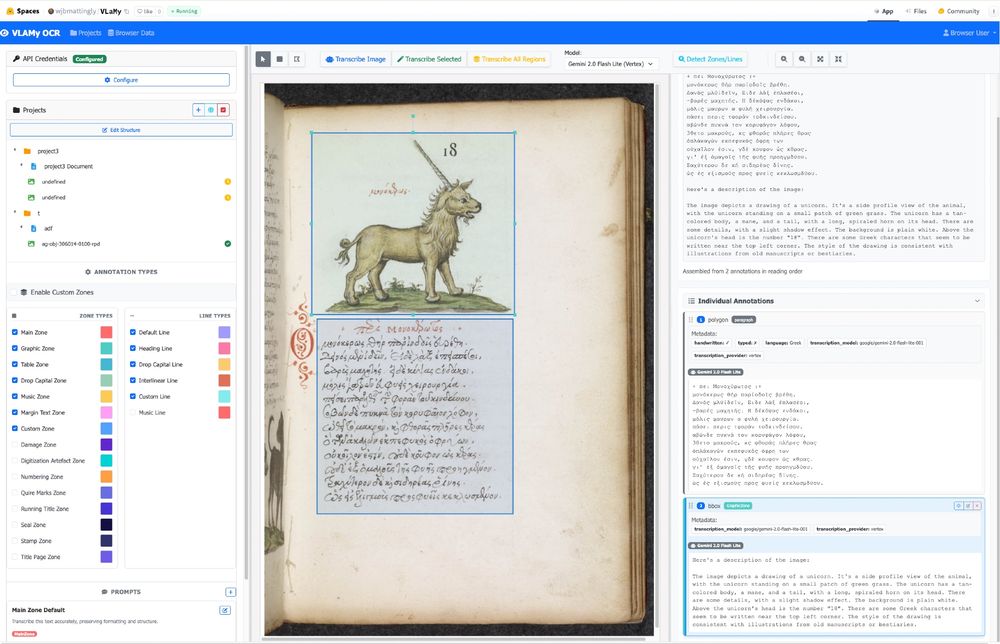Click the Detect Zones/Lines button
The image size is (1000, 644).
(x=710, y=59)
